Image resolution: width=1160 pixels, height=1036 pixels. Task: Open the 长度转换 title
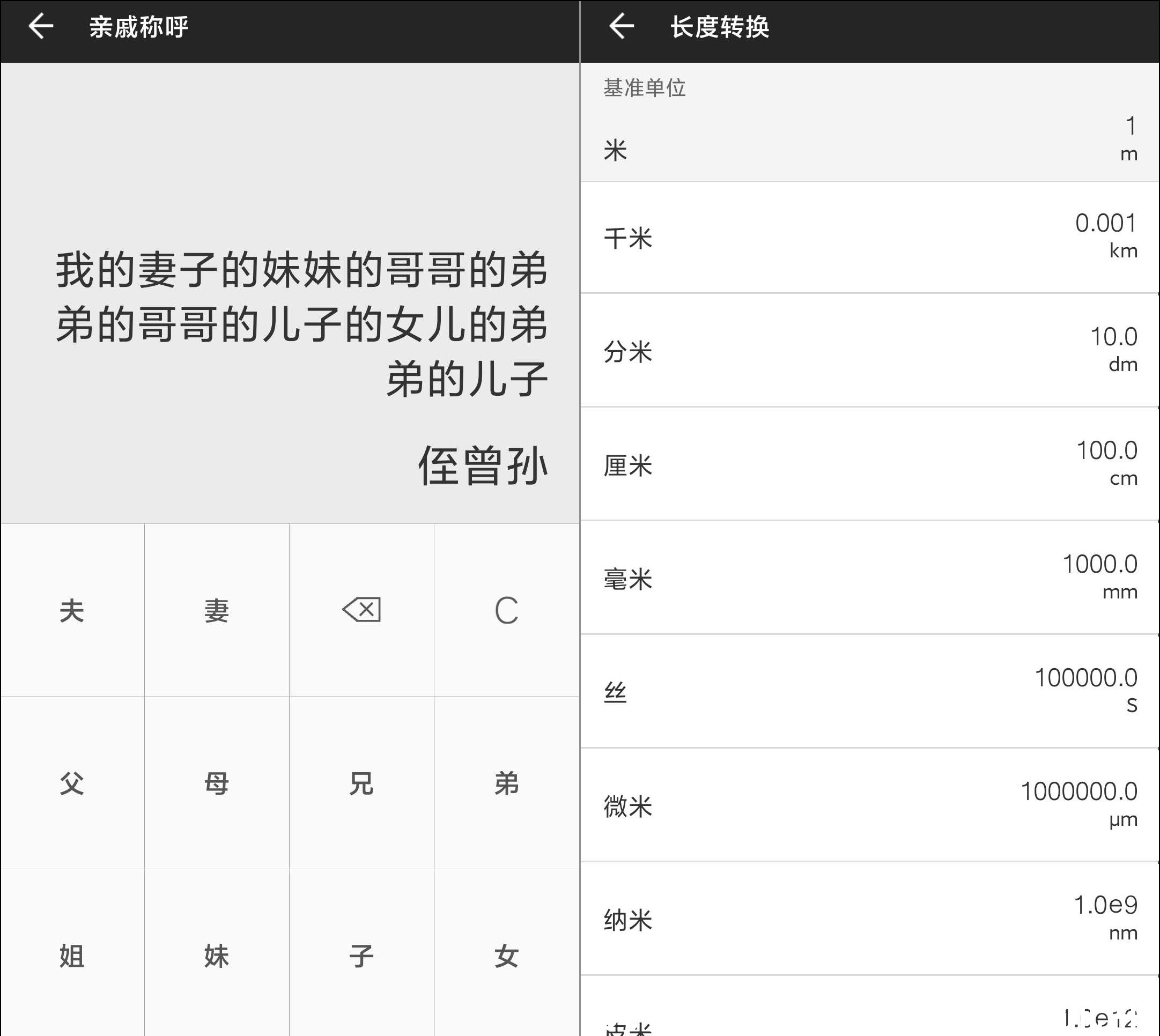click(720, 27)
